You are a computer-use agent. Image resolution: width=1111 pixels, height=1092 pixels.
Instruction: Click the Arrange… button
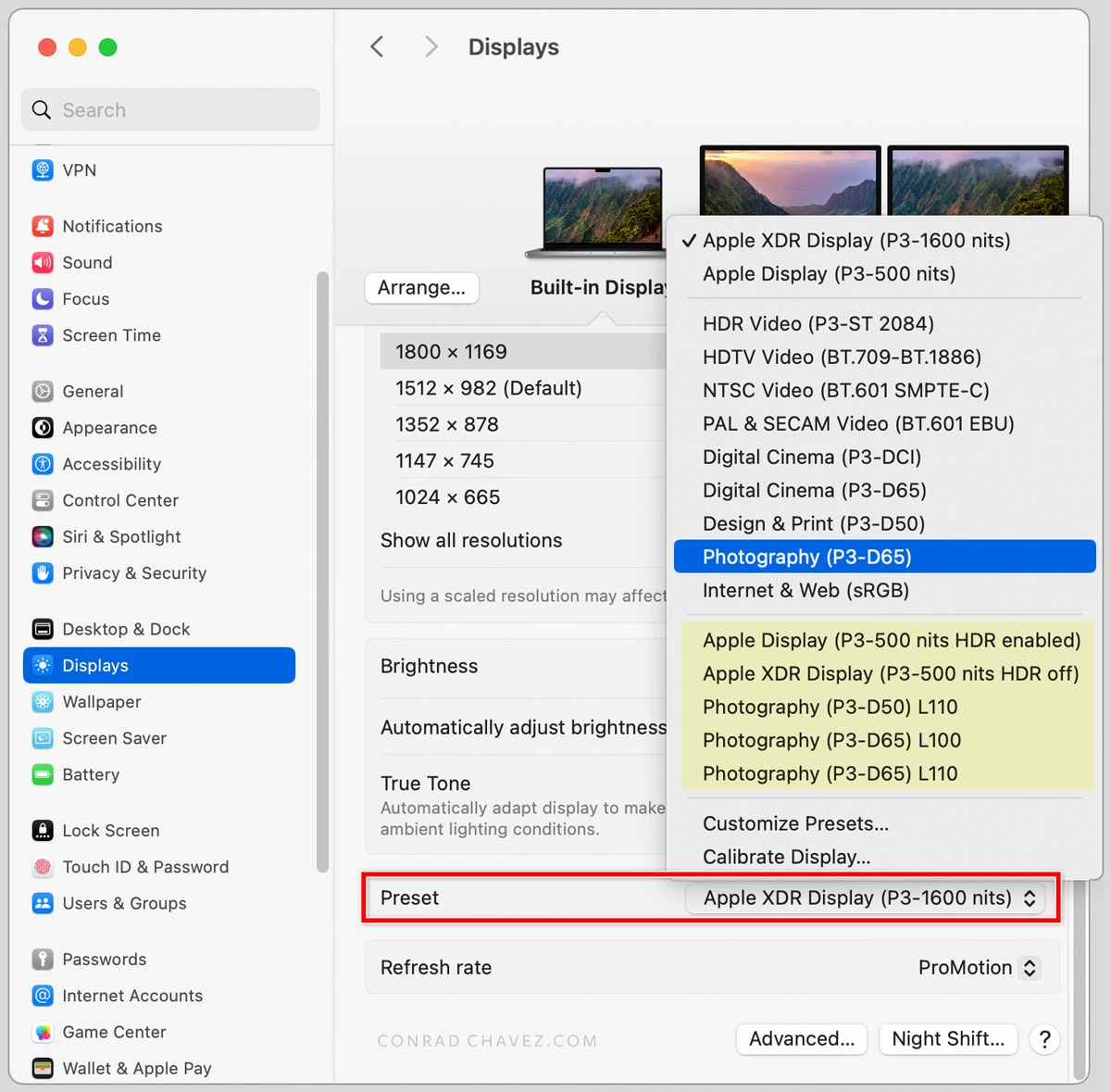click(421, 288)
